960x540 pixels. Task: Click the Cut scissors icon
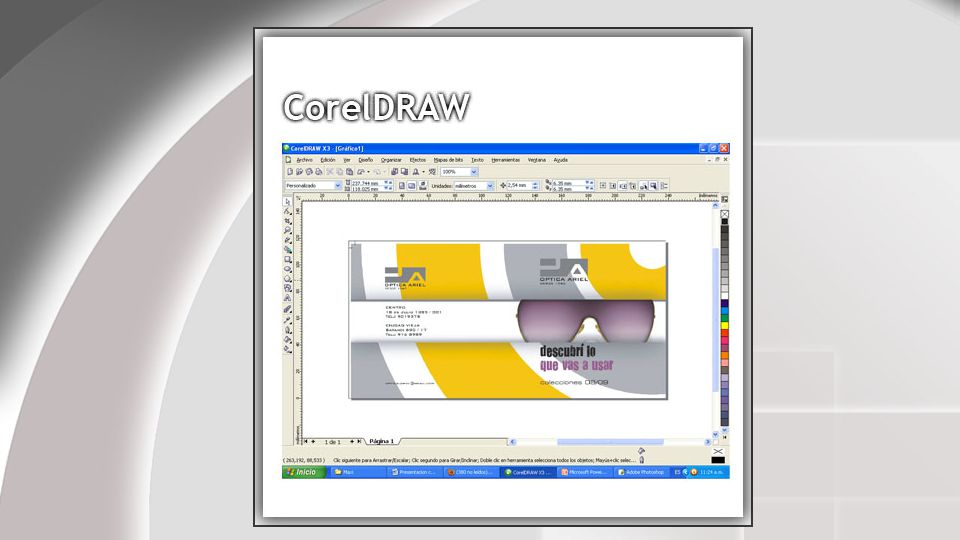pyautogui.click(x=329, y=172)
